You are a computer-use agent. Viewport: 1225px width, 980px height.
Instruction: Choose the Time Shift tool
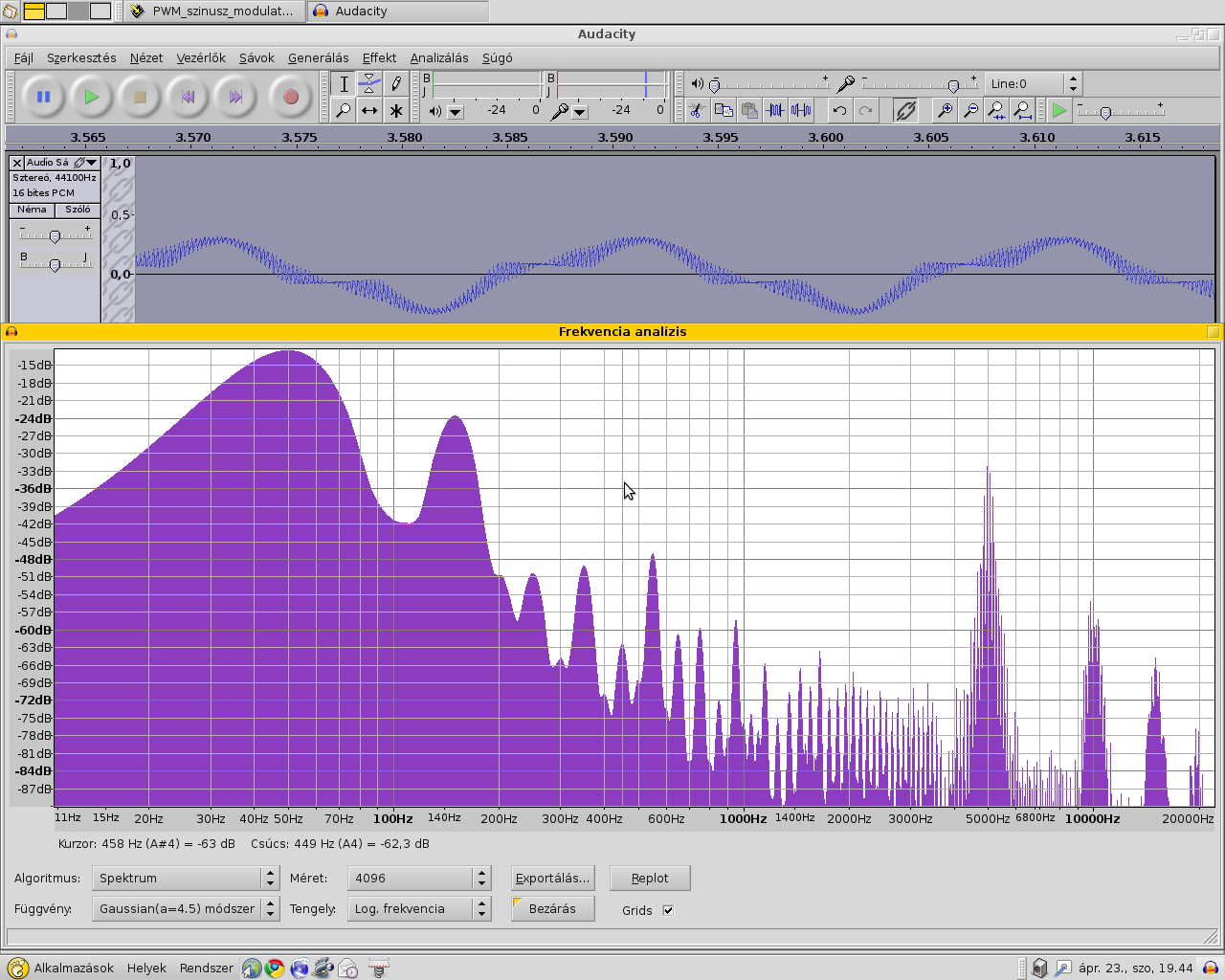(369, 111)
